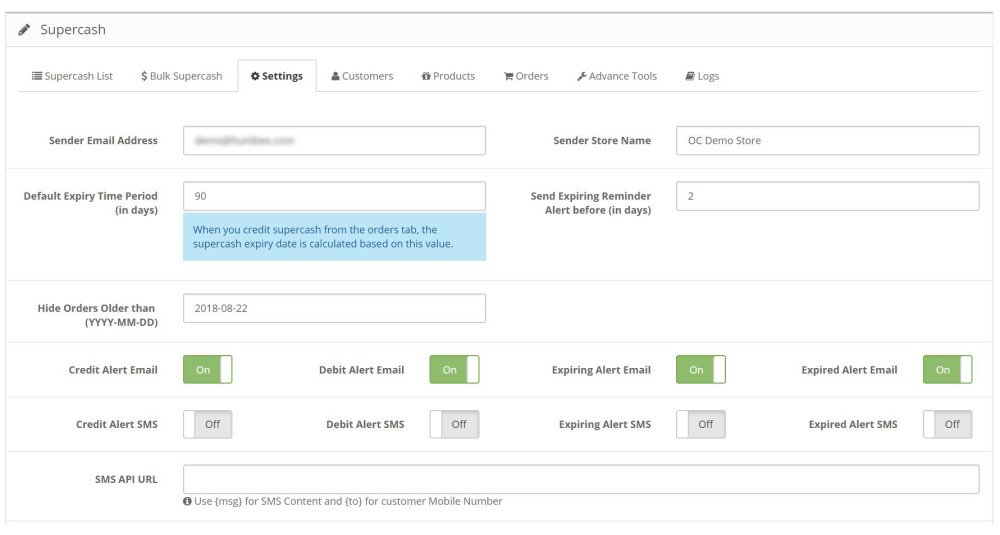
Task: Click the cart icon on Orders tab
Action: (x=508, y=76)
